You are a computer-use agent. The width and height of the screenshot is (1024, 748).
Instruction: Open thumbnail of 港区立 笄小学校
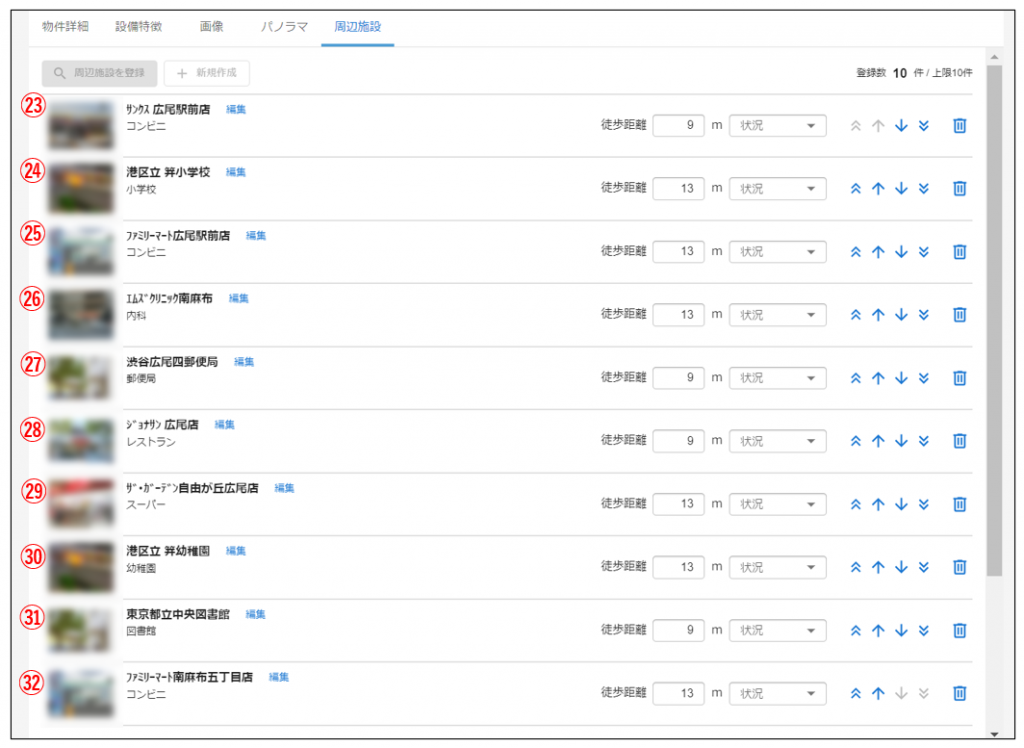(81, 189)
